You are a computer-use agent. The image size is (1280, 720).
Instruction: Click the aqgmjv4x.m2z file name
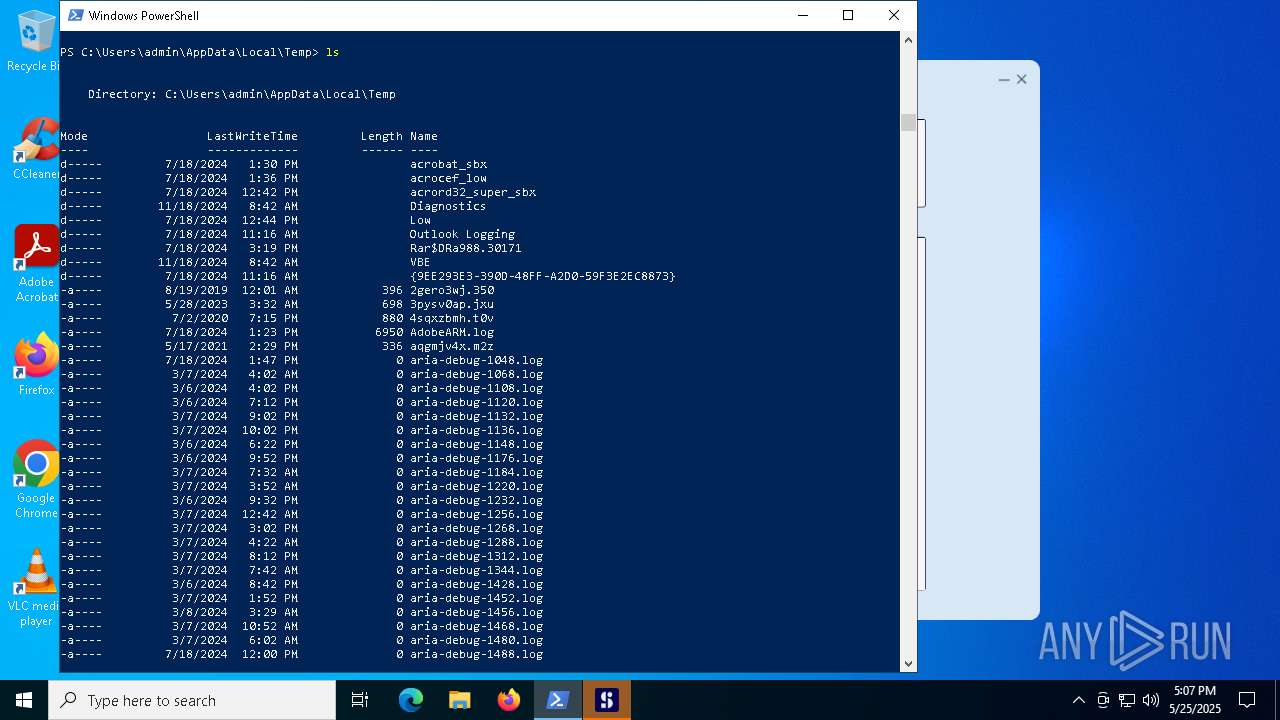pos(452,346)
